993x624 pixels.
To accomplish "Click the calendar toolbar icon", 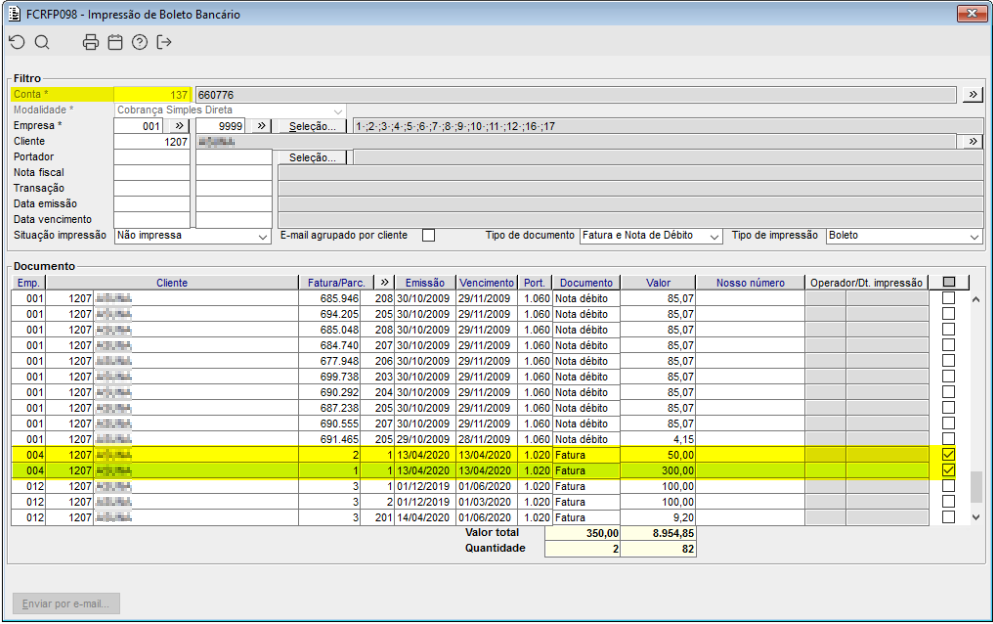I will 115,42.
